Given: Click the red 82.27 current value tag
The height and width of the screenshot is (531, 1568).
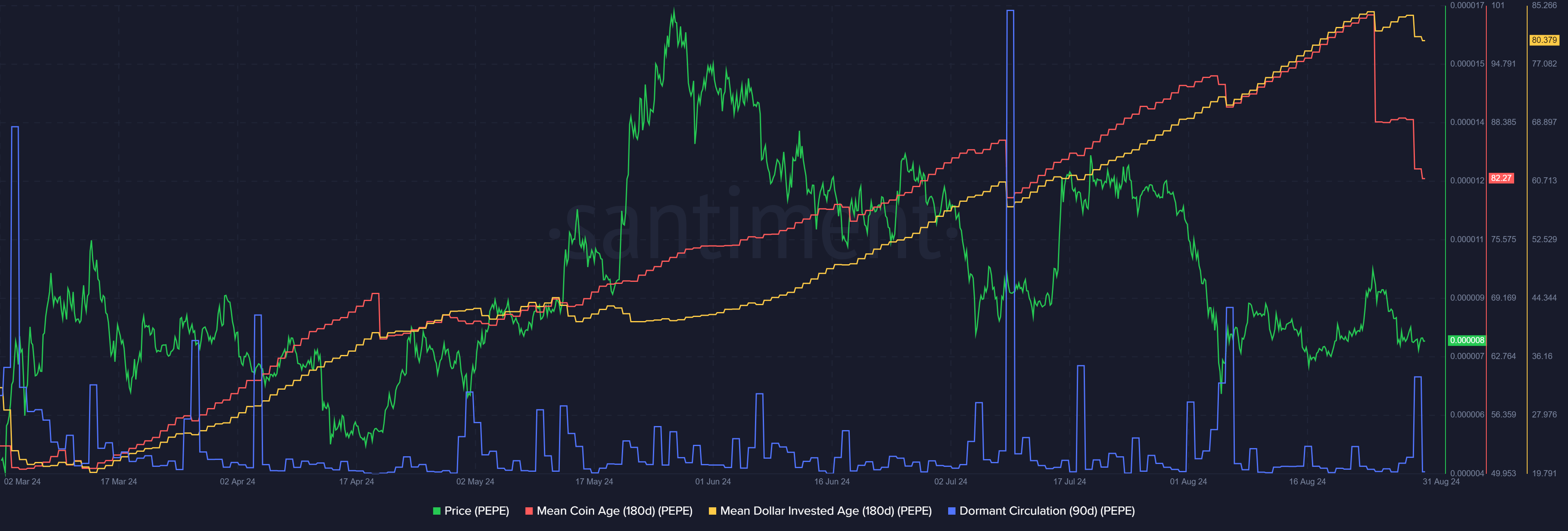Looking at the screenshot, I should pos(1501,178).
